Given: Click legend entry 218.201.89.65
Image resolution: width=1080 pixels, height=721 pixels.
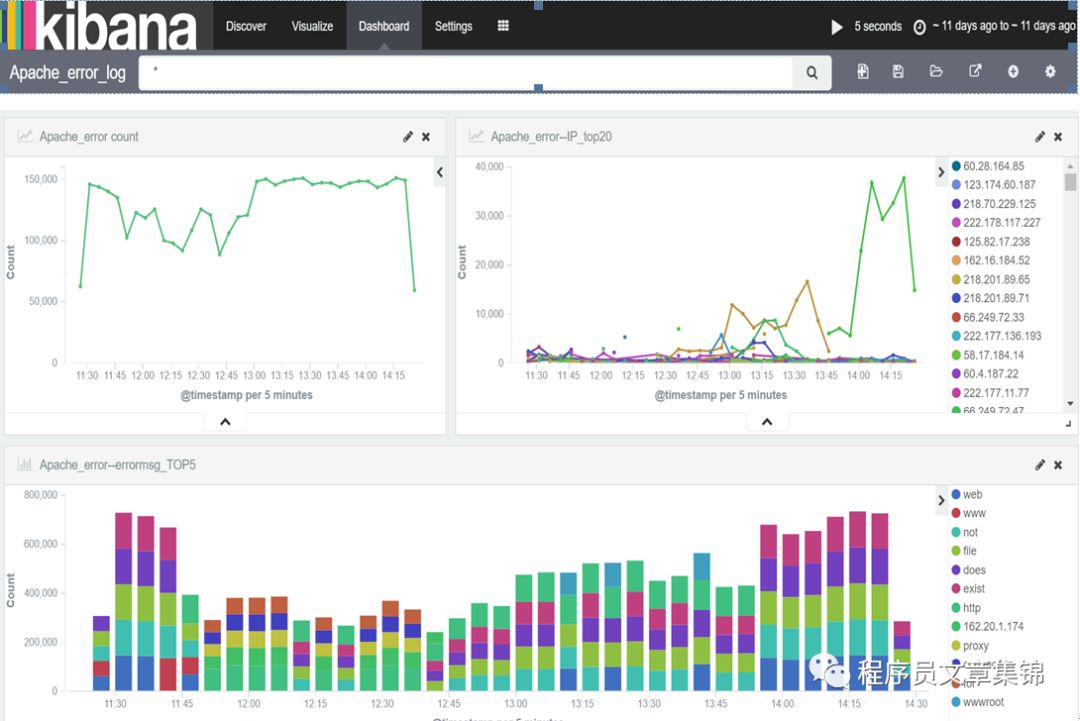Looking at the screenshot, I should pos(996,280).
